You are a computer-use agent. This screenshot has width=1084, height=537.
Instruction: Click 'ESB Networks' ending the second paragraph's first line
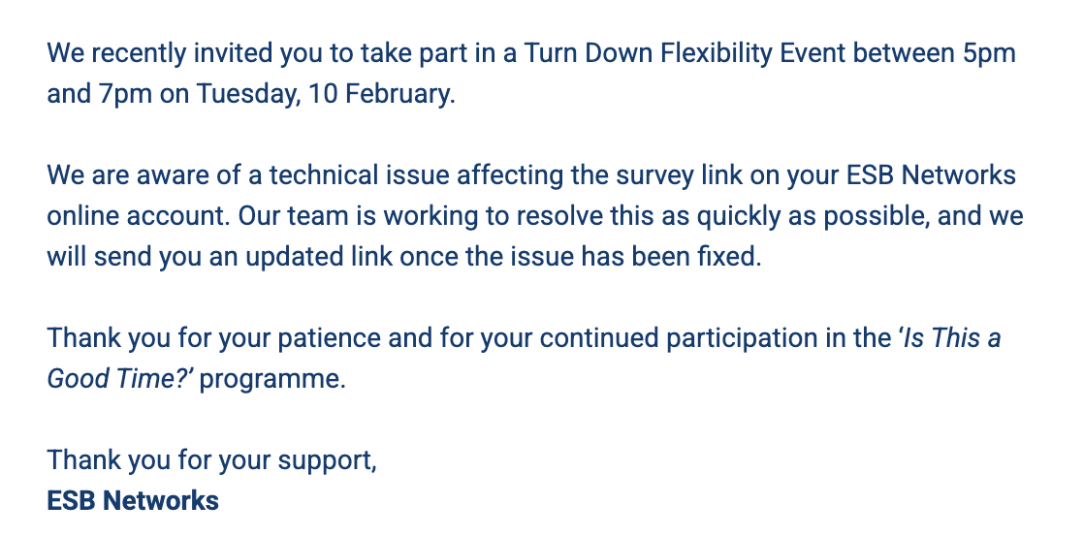pyautogui.click(x=931, y=176)
